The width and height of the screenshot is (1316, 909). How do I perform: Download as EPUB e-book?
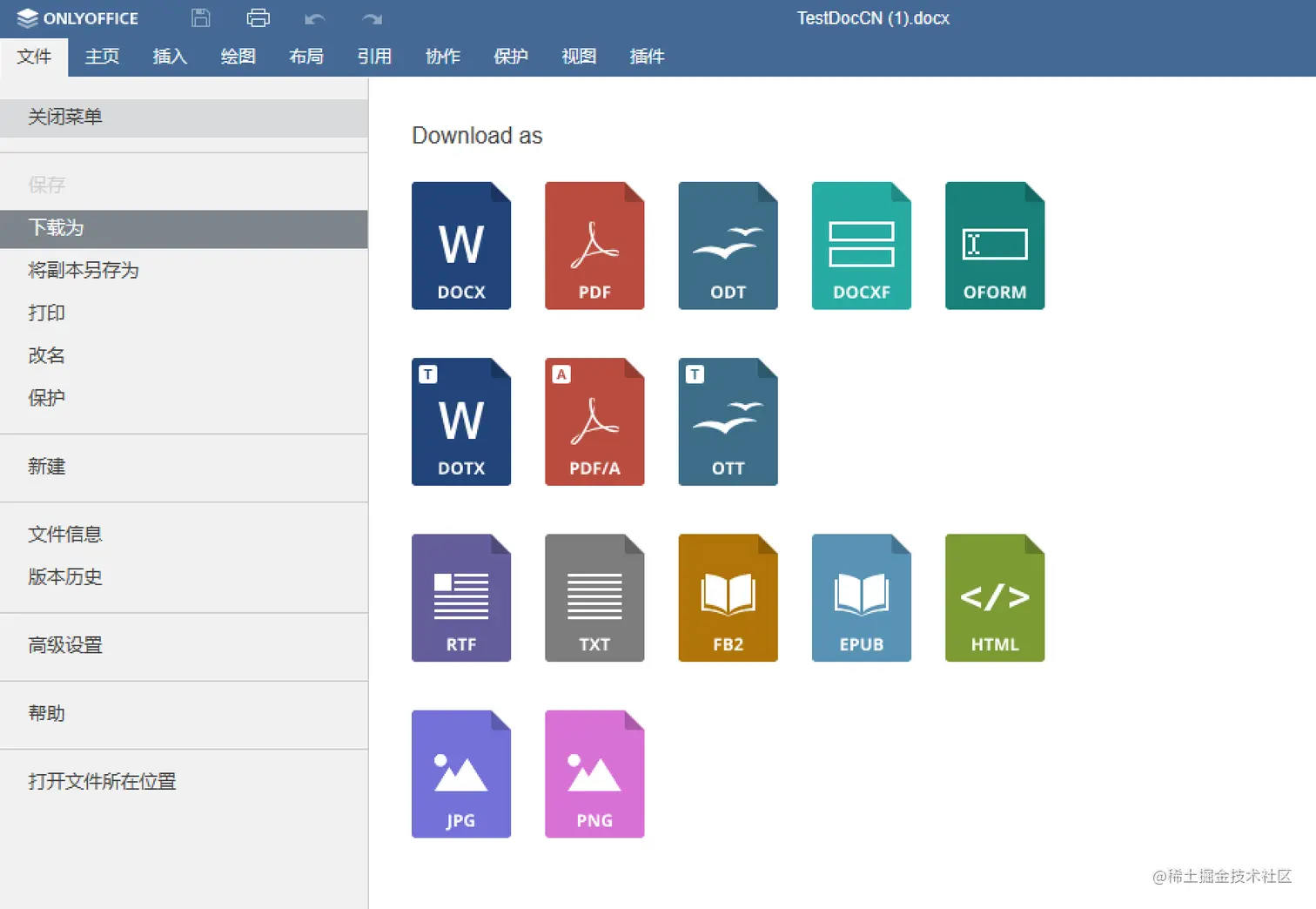(x=862, y=598)
